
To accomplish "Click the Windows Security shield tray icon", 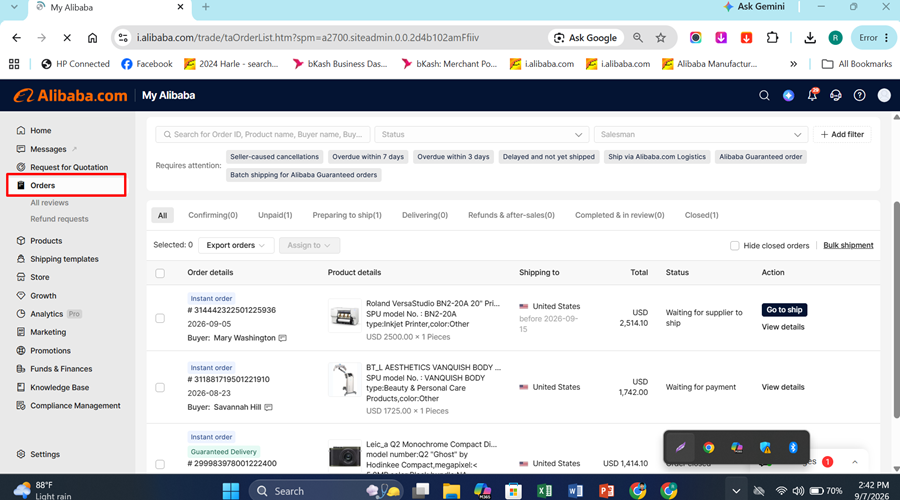I will (x=765, y=447).
